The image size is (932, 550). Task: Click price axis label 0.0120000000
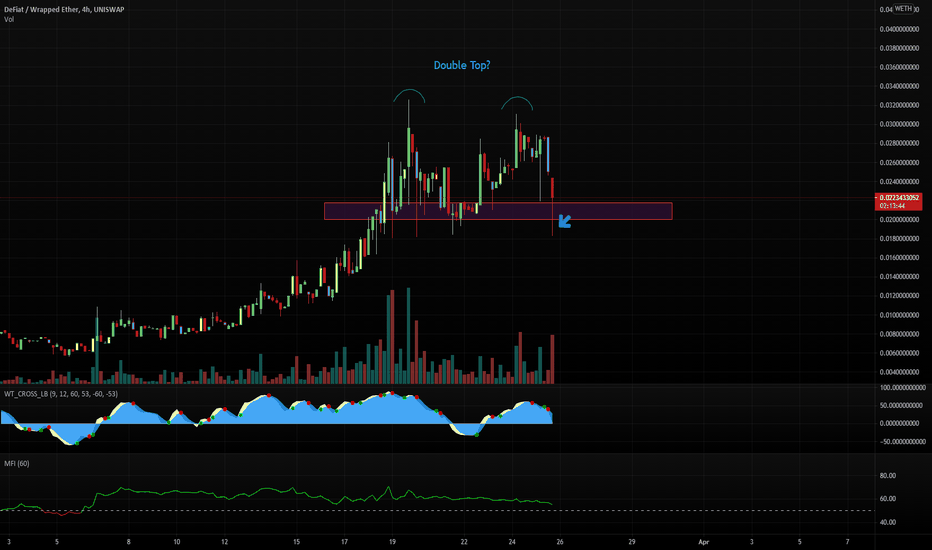(x=899, y=296)
